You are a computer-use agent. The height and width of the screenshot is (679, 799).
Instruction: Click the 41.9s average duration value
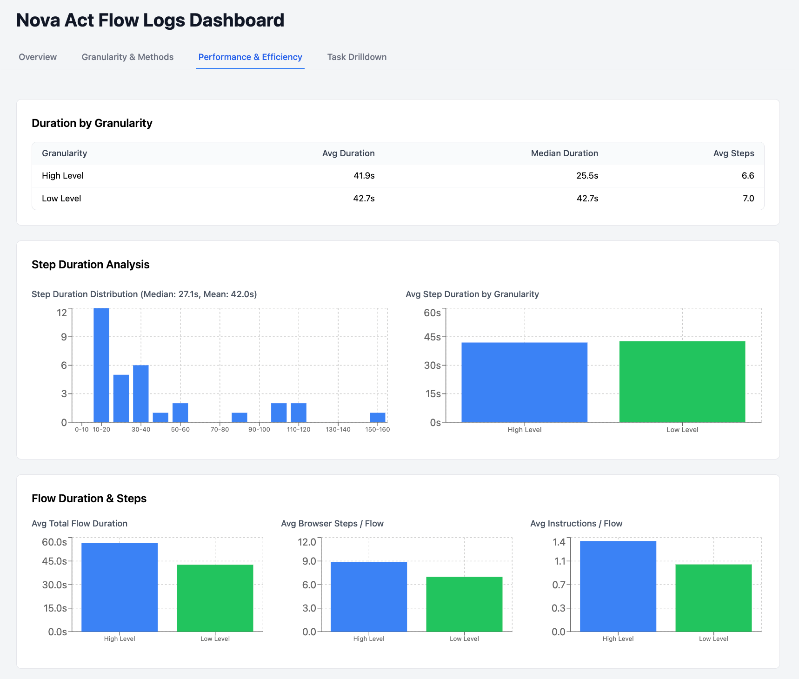(364, 176)
